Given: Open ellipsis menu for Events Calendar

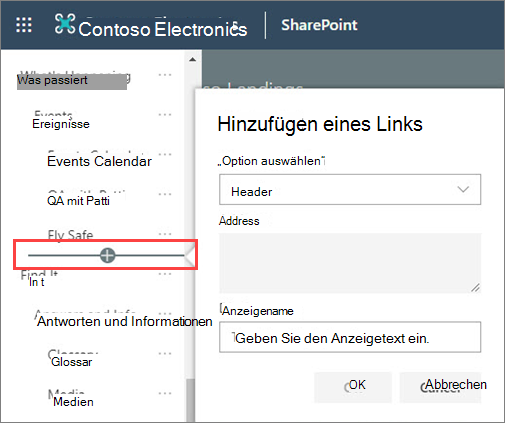Looking at the screenshot, I should [165, 154].
